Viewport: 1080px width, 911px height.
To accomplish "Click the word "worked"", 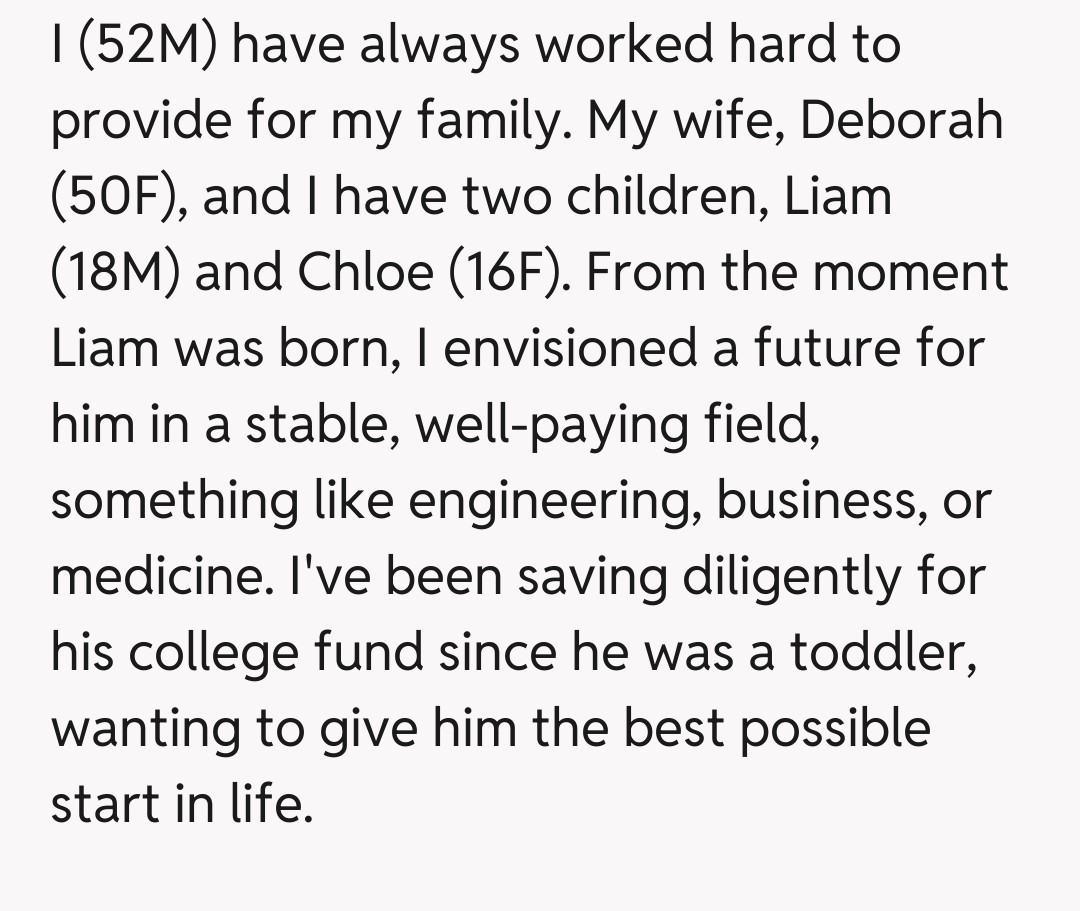I will pos(609,45).
